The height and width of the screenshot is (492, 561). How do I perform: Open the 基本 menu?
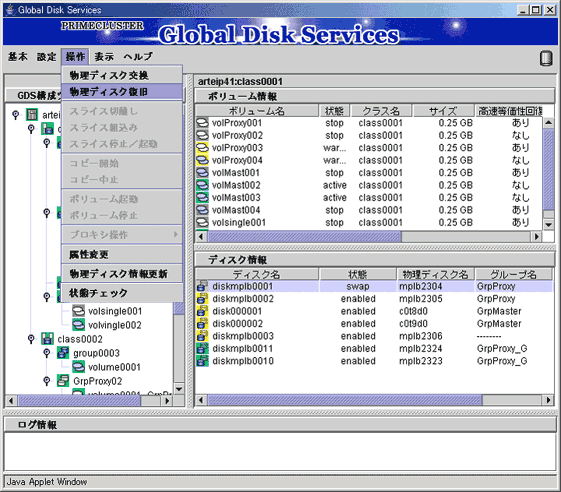tap(18, 57)
